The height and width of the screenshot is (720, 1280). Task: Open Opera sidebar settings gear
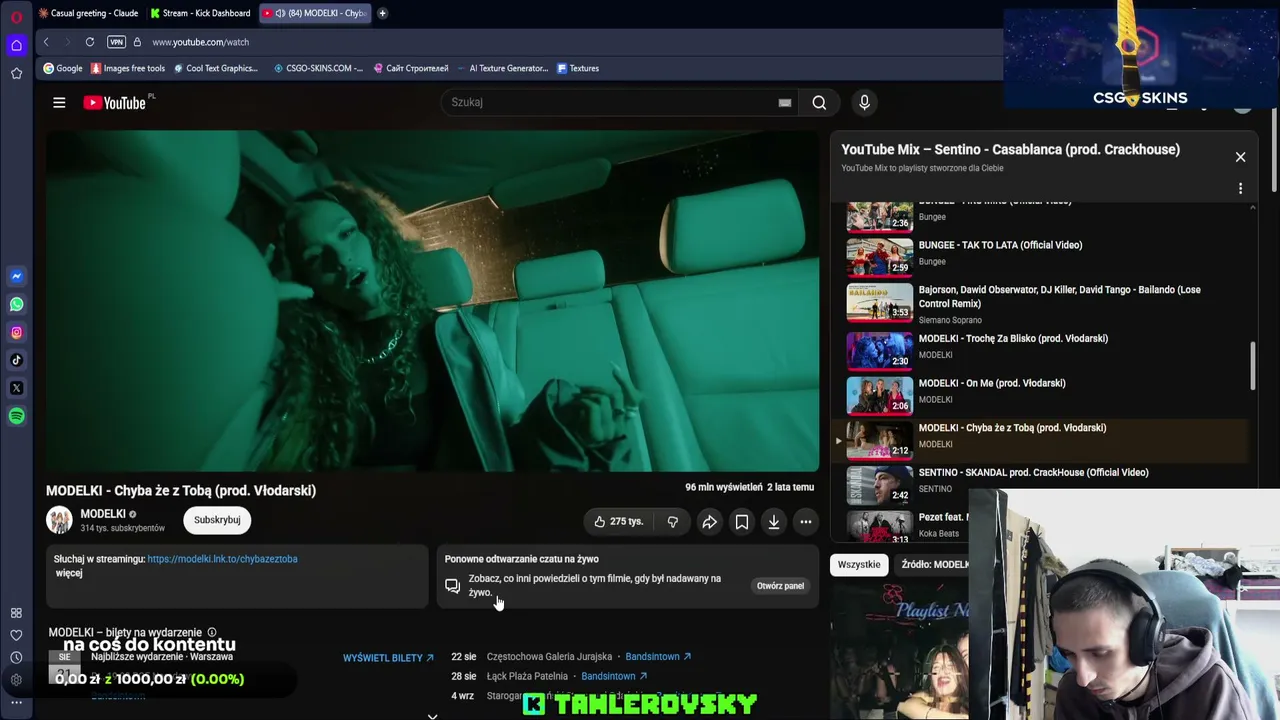tap(16, 680)
